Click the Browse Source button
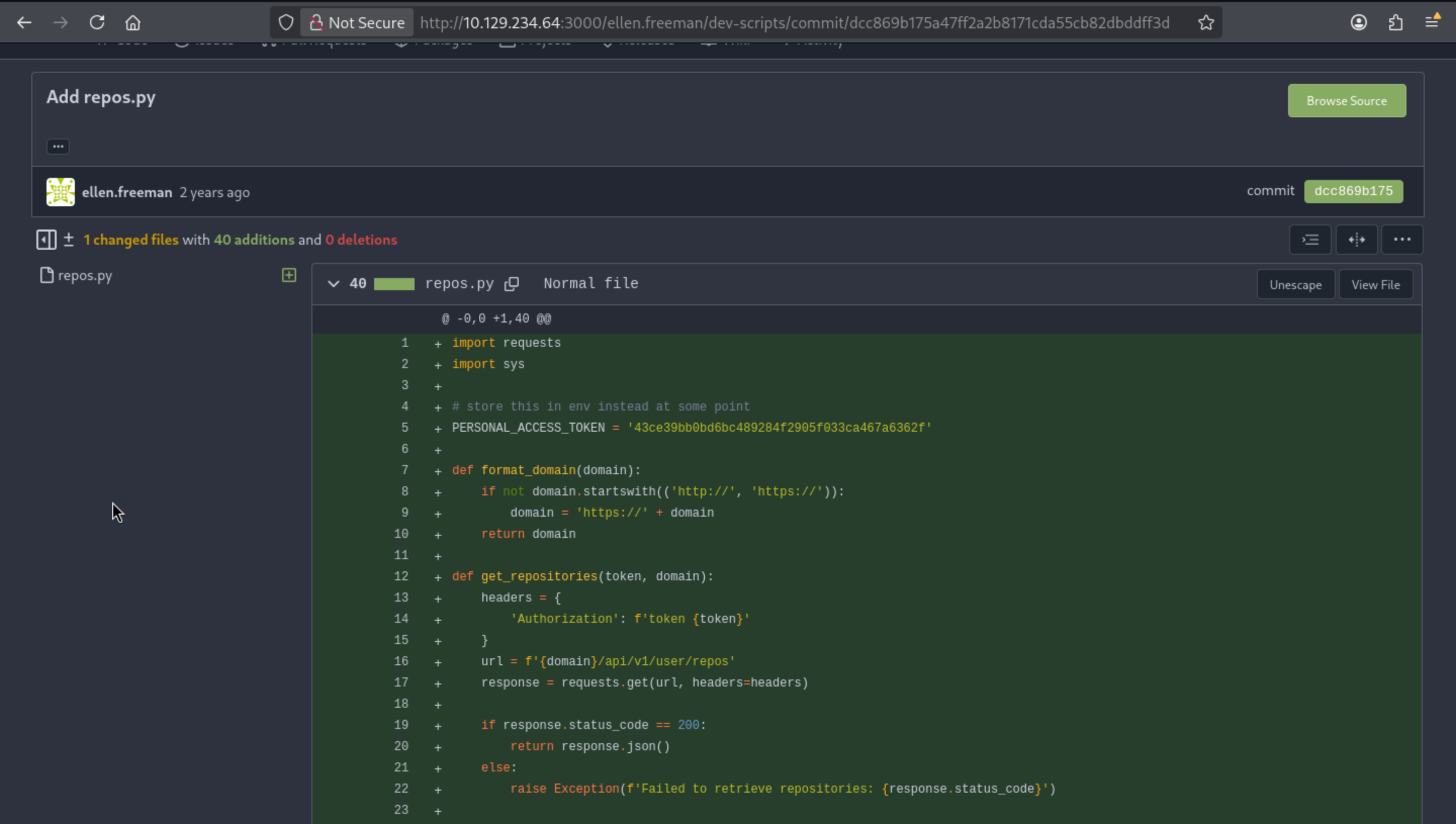This screenshot has width=1456, height=824. click(x=1346, y=101)
